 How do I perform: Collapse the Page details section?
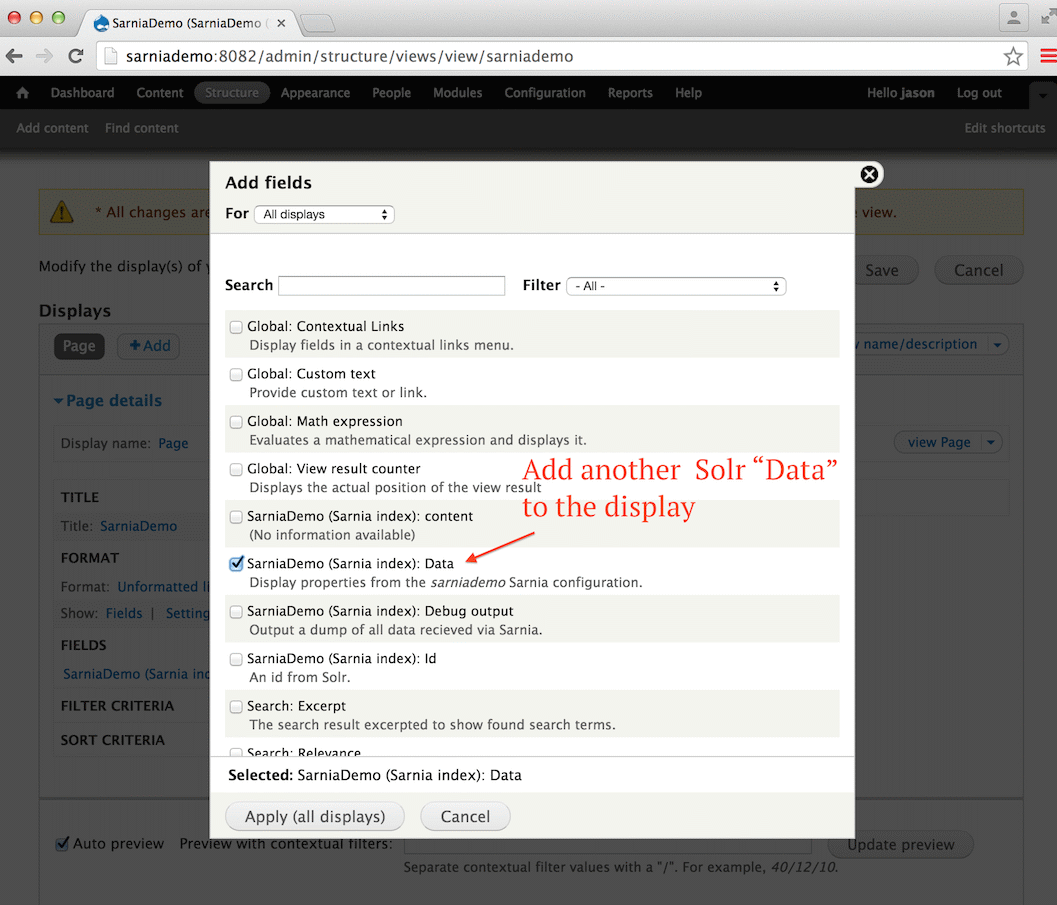click(x=107, y=401)
